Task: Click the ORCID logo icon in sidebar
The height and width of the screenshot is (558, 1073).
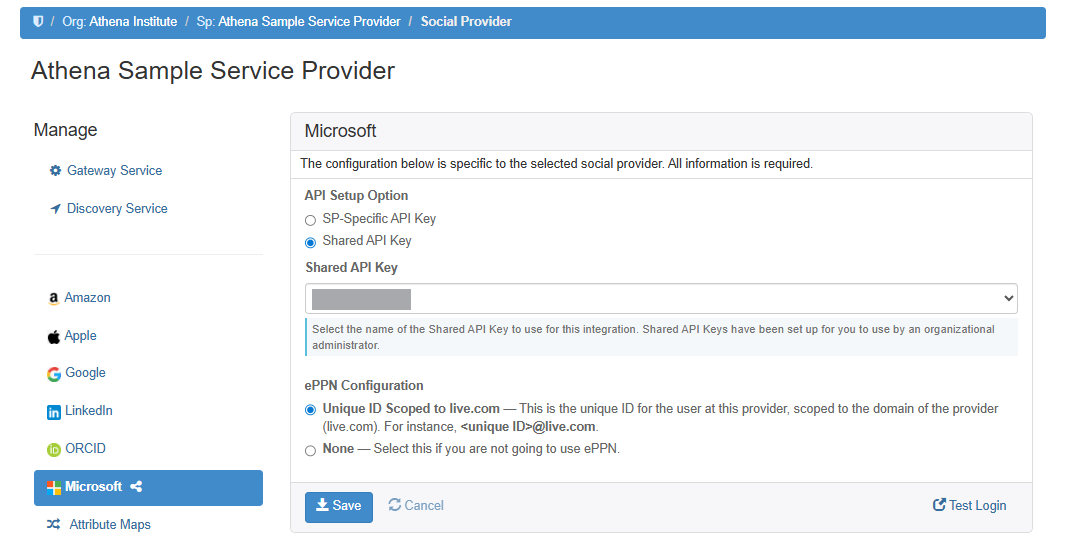Action: 54,450
